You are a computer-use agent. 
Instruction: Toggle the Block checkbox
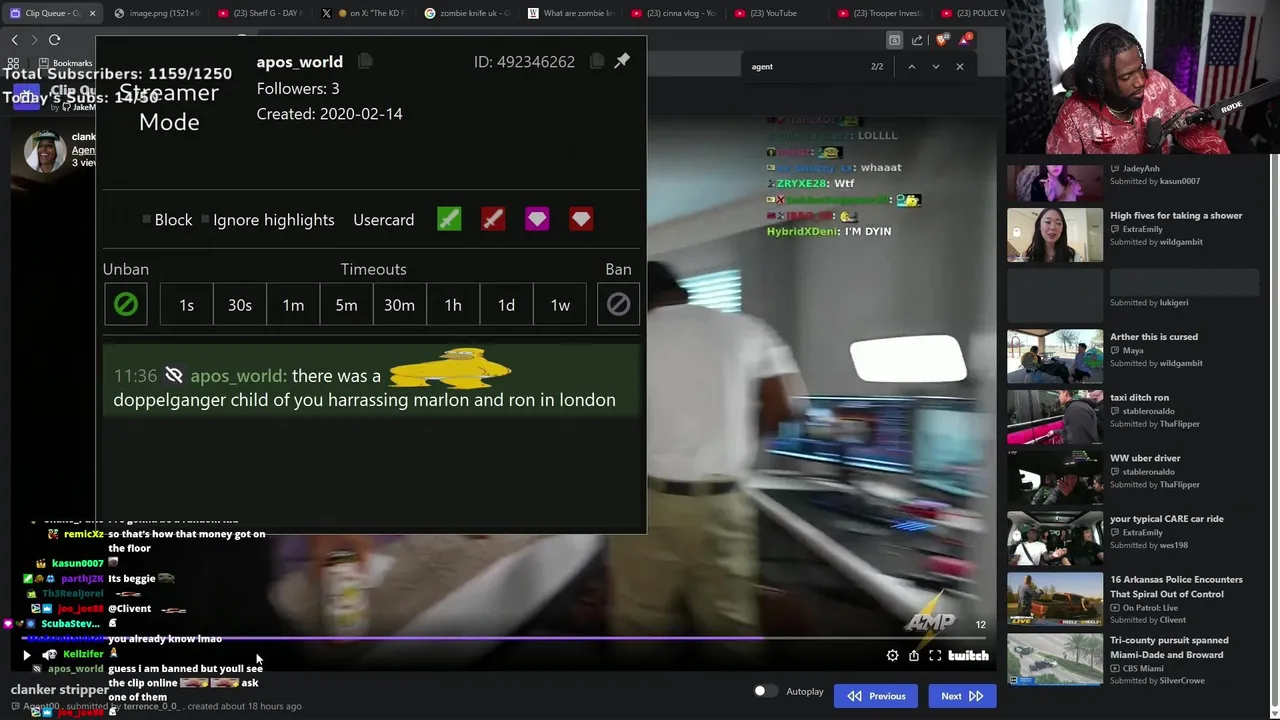tap(146, 220)
